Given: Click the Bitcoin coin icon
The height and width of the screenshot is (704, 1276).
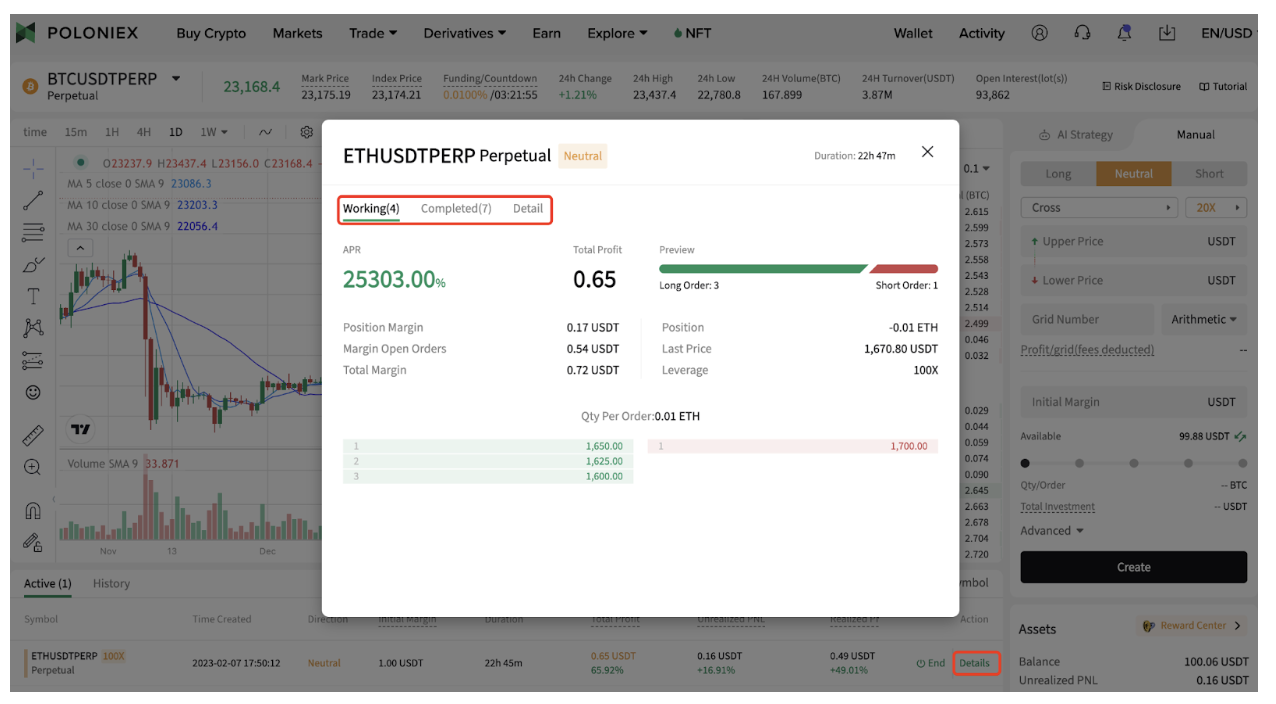Looking at the screenshot, I should tap(30, 87).
